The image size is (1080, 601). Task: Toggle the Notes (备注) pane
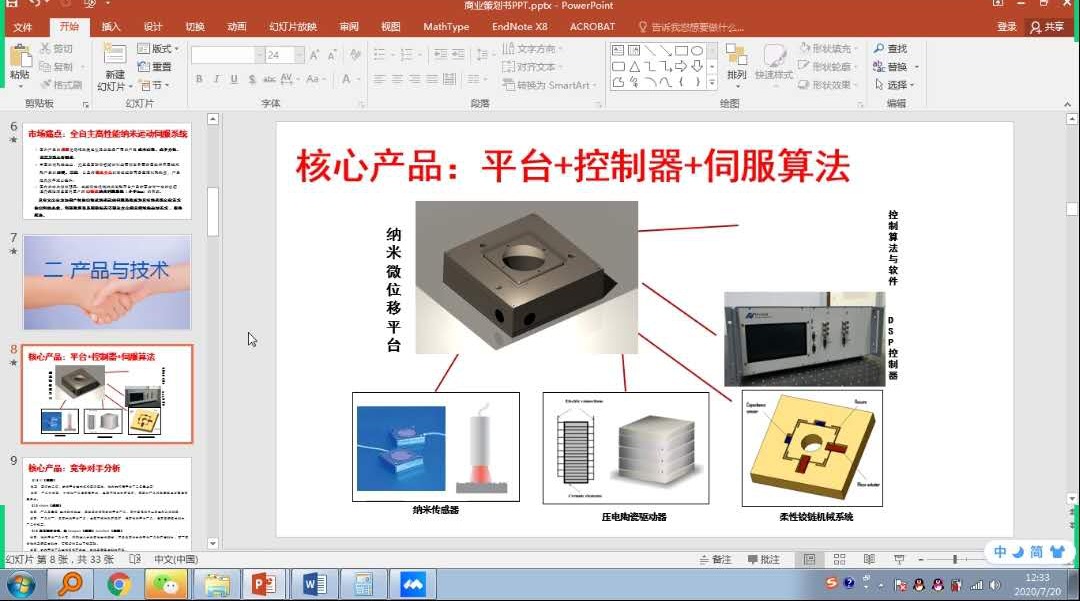click(716, 560)
